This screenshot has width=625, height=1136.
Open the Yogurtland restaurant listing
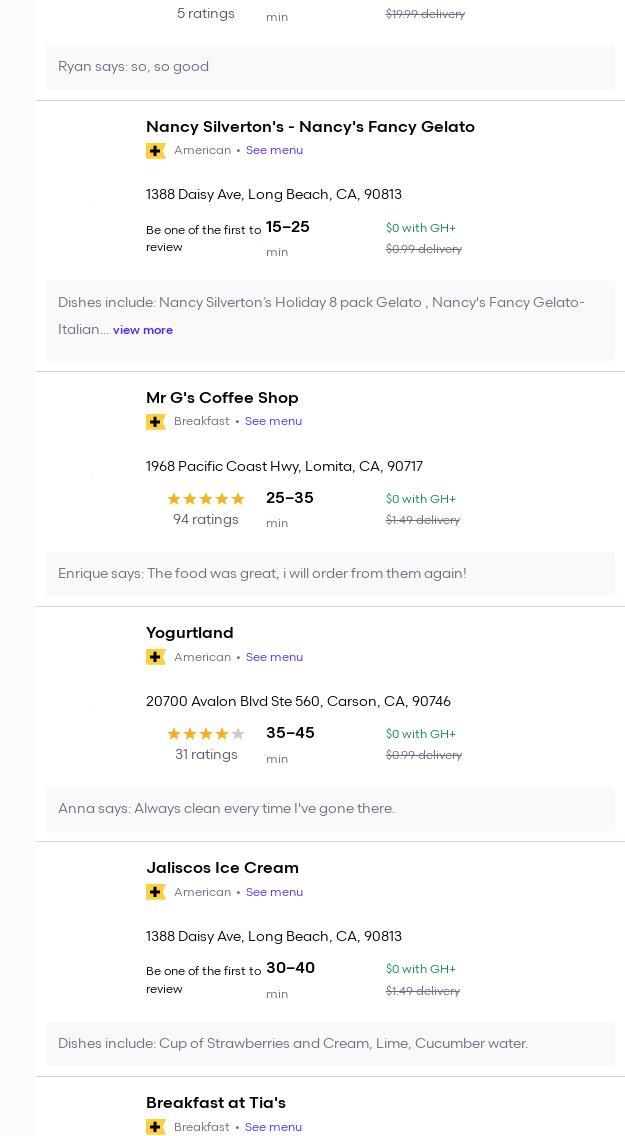tap(190, 633)
